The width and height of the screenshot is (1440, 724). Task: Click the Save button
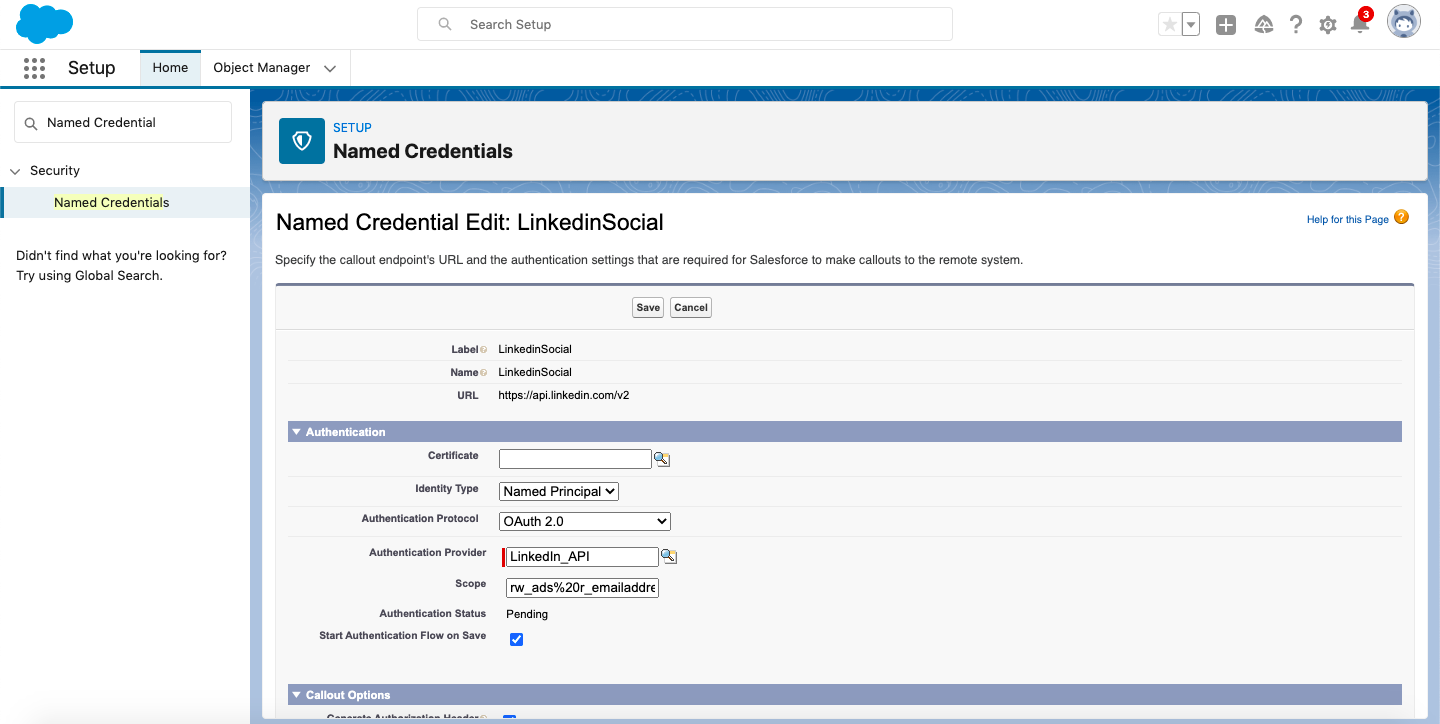pyautogui.click(x=648, y=308)
